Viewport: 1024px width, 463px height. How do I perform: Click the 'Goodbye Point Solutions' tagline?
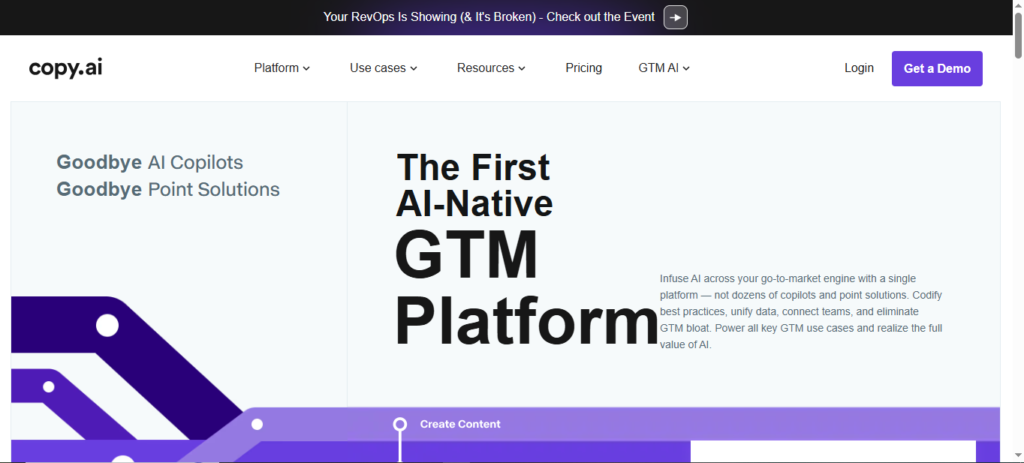click(x=168, y=189)
